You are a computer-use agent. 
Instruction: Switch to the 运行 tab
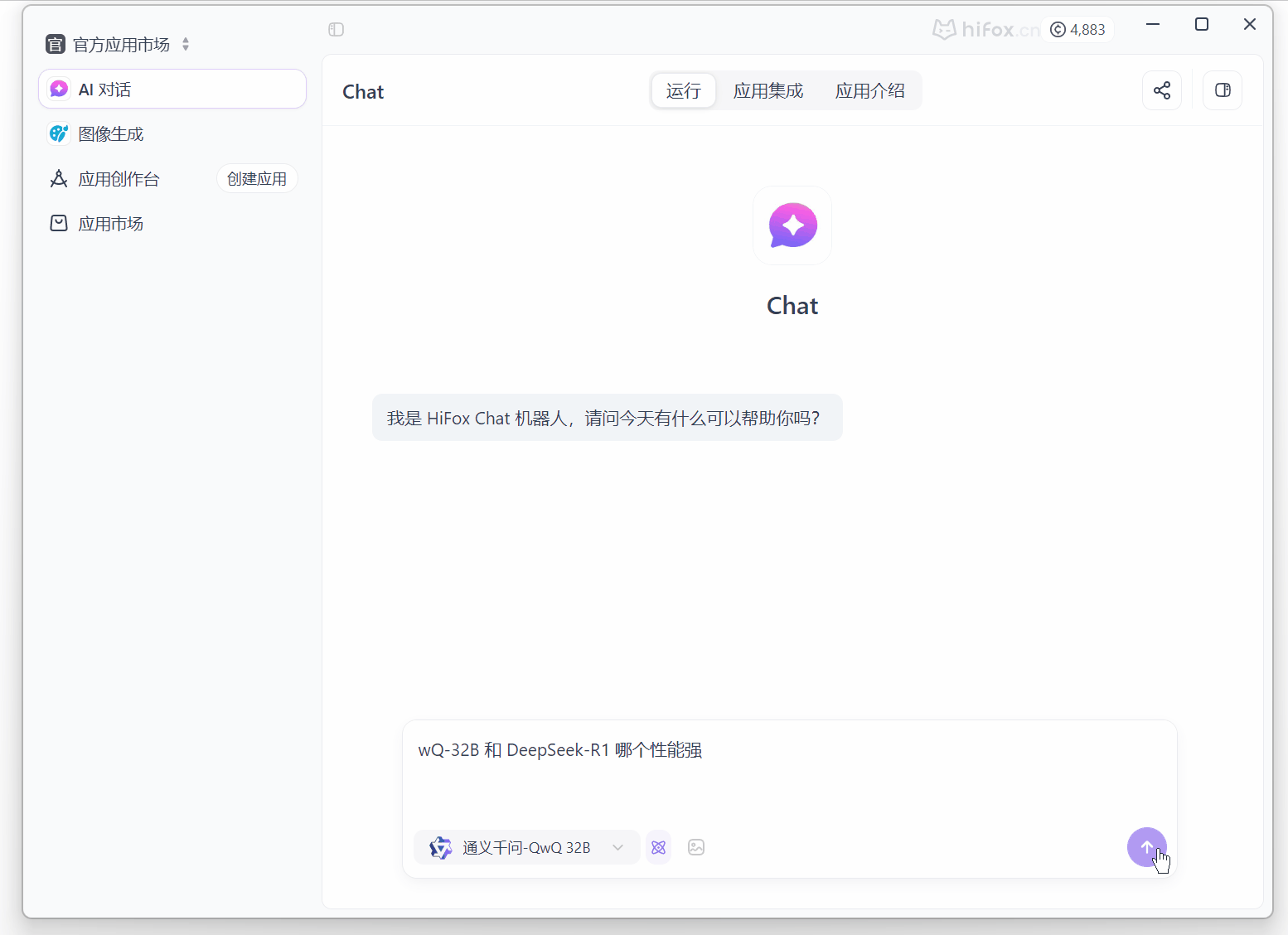tap(684, 90)
